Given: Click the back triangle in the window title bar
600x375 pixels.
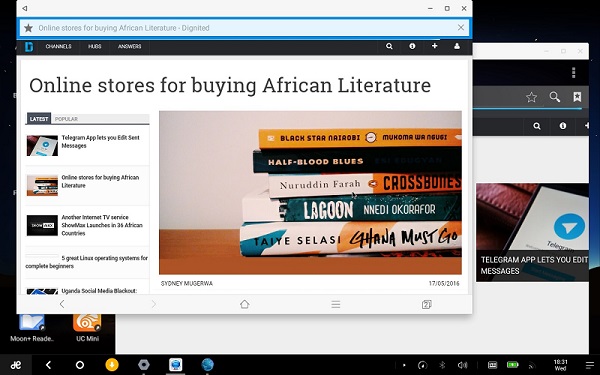Looking at the screenshot, I should [24, 8].
